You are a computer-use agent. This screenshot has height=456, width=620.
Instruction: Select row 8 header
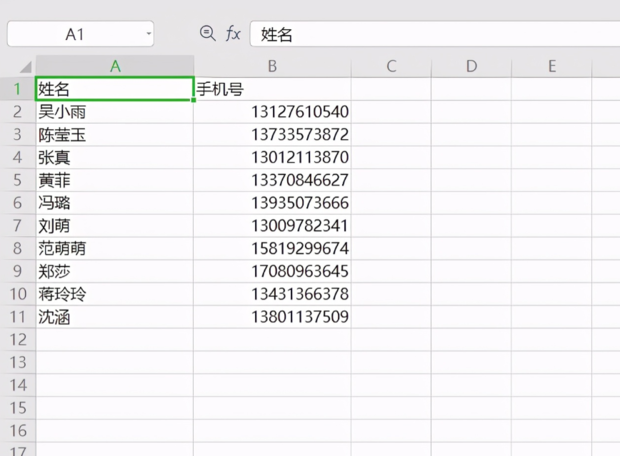coord(18,248)
